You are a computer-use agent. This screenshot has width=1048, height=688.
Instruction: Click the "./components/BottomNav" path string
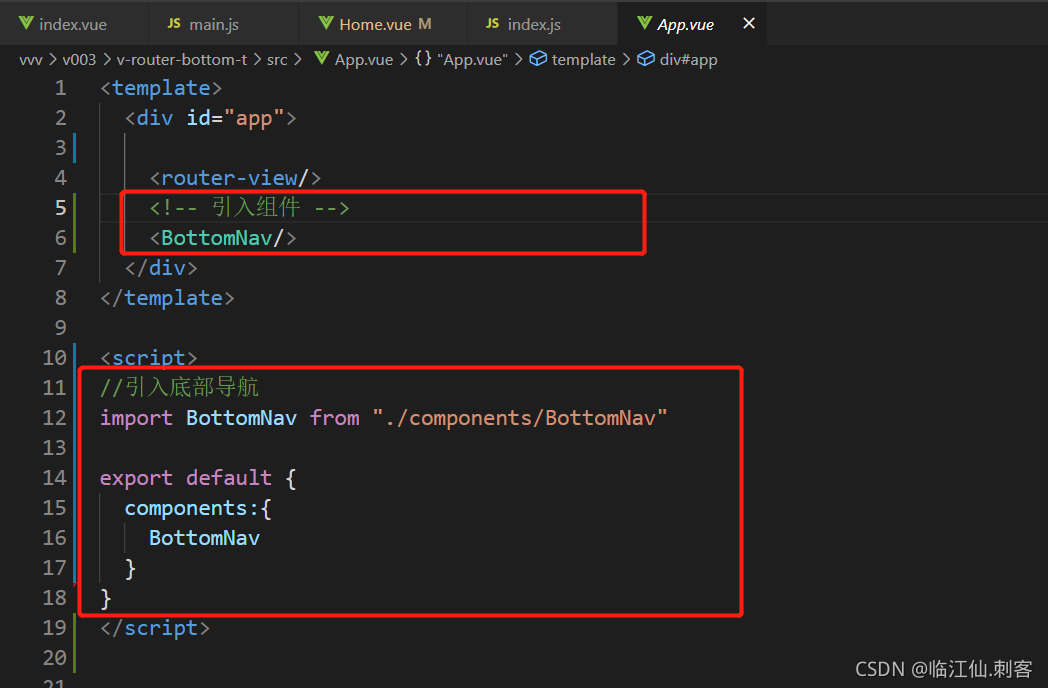[520, 418]
